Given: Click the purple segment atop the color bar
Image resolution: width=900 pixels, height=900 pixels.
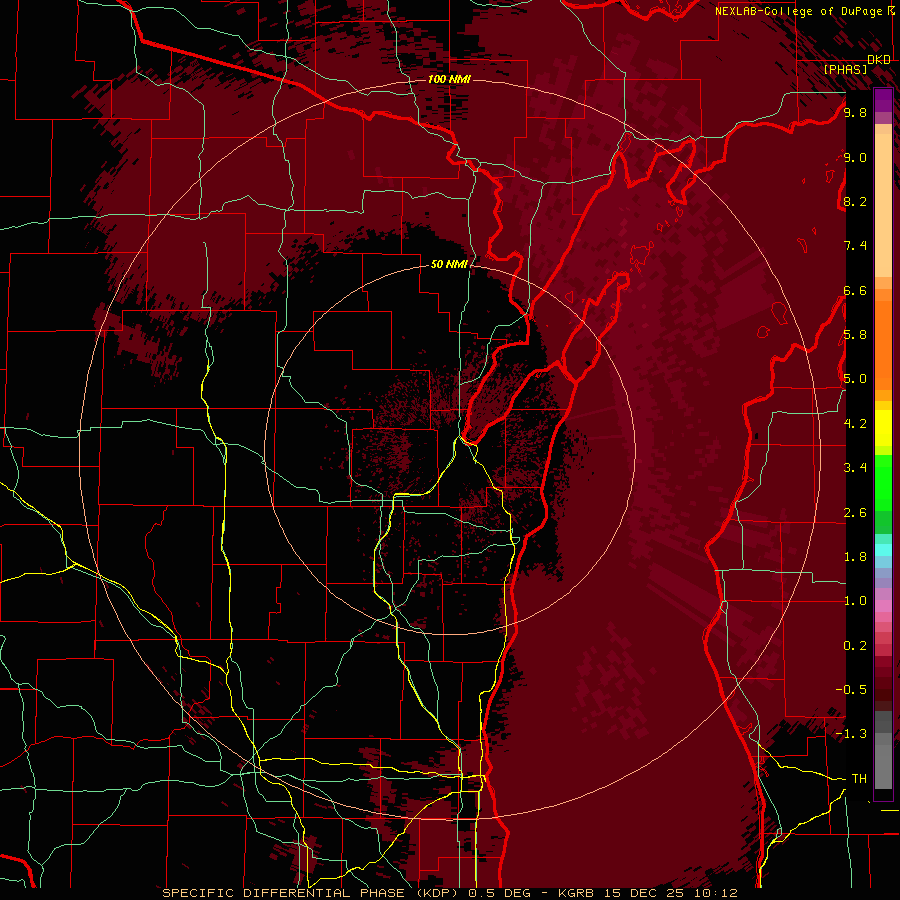Looking at the screenshot, I should tap(883, 101).
